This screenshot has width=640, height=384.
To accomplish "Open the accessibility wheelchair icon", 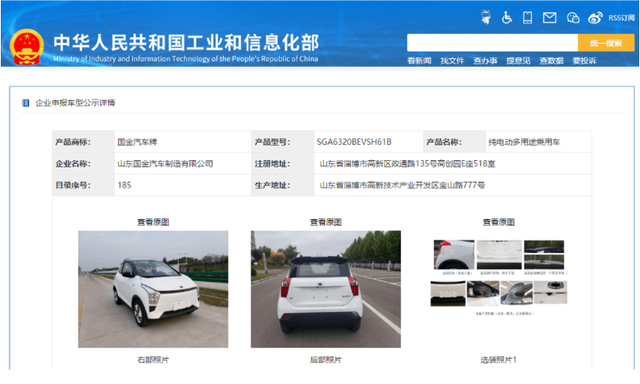I will (507, 18).
